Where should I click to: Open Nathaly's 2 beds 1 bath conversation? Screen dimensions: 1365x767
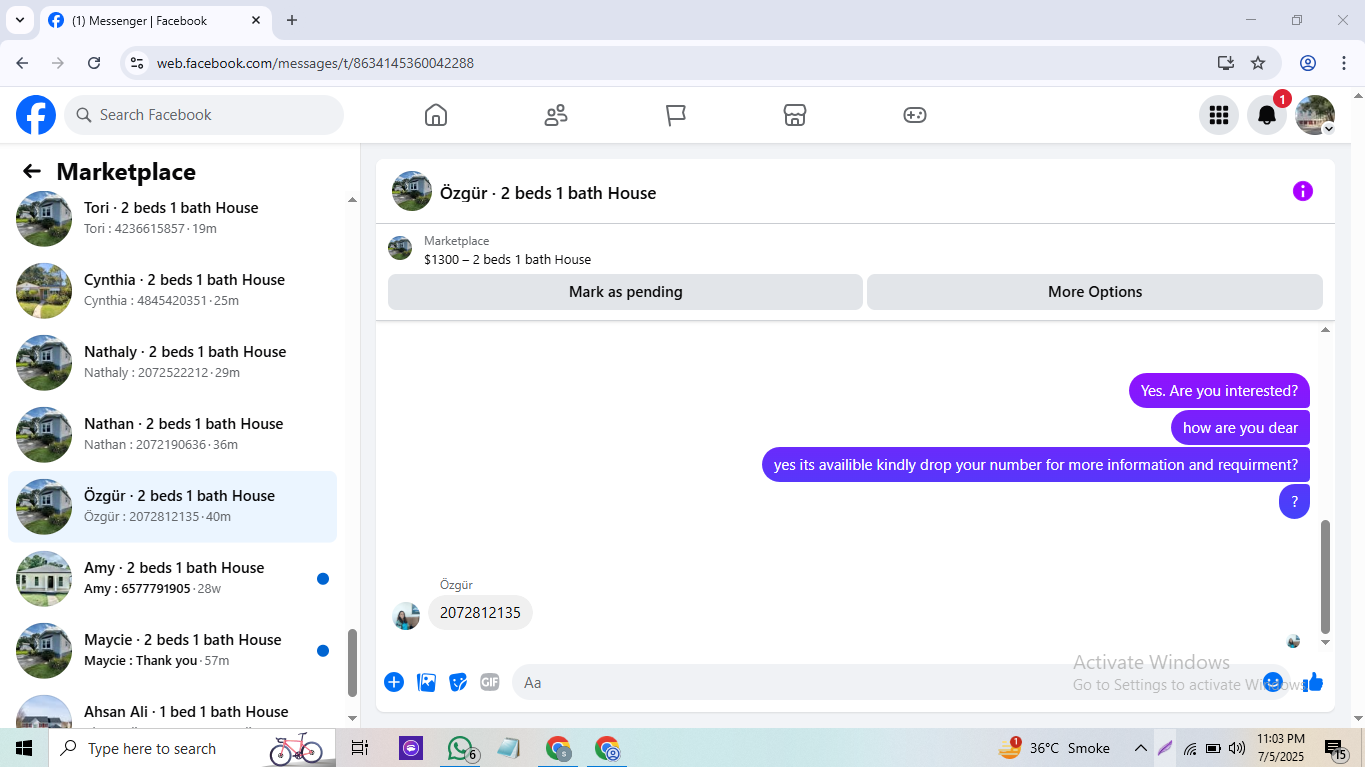pos(172,362)
